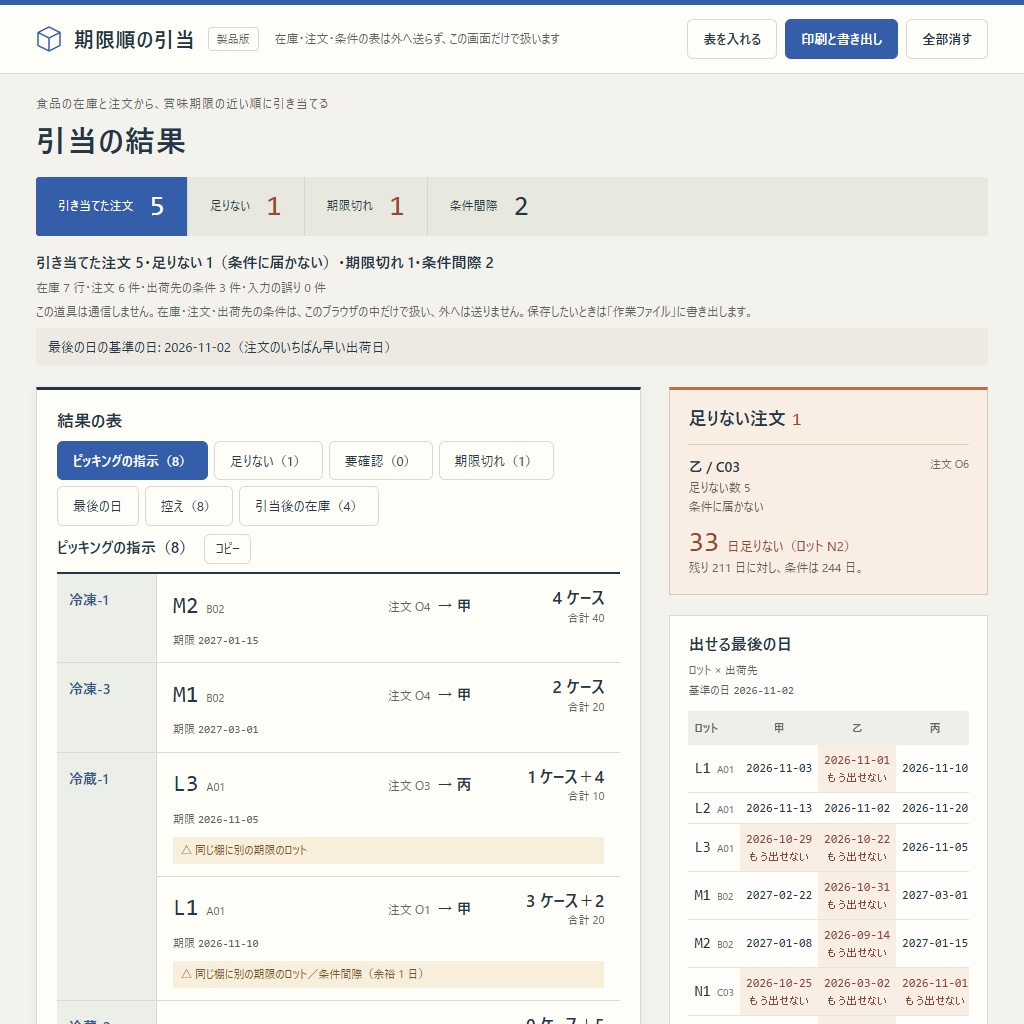This screenshot has height=1024, width=1024.
Task: Click the 冷蔵-1 location label
Action: [x=89, y=778]
